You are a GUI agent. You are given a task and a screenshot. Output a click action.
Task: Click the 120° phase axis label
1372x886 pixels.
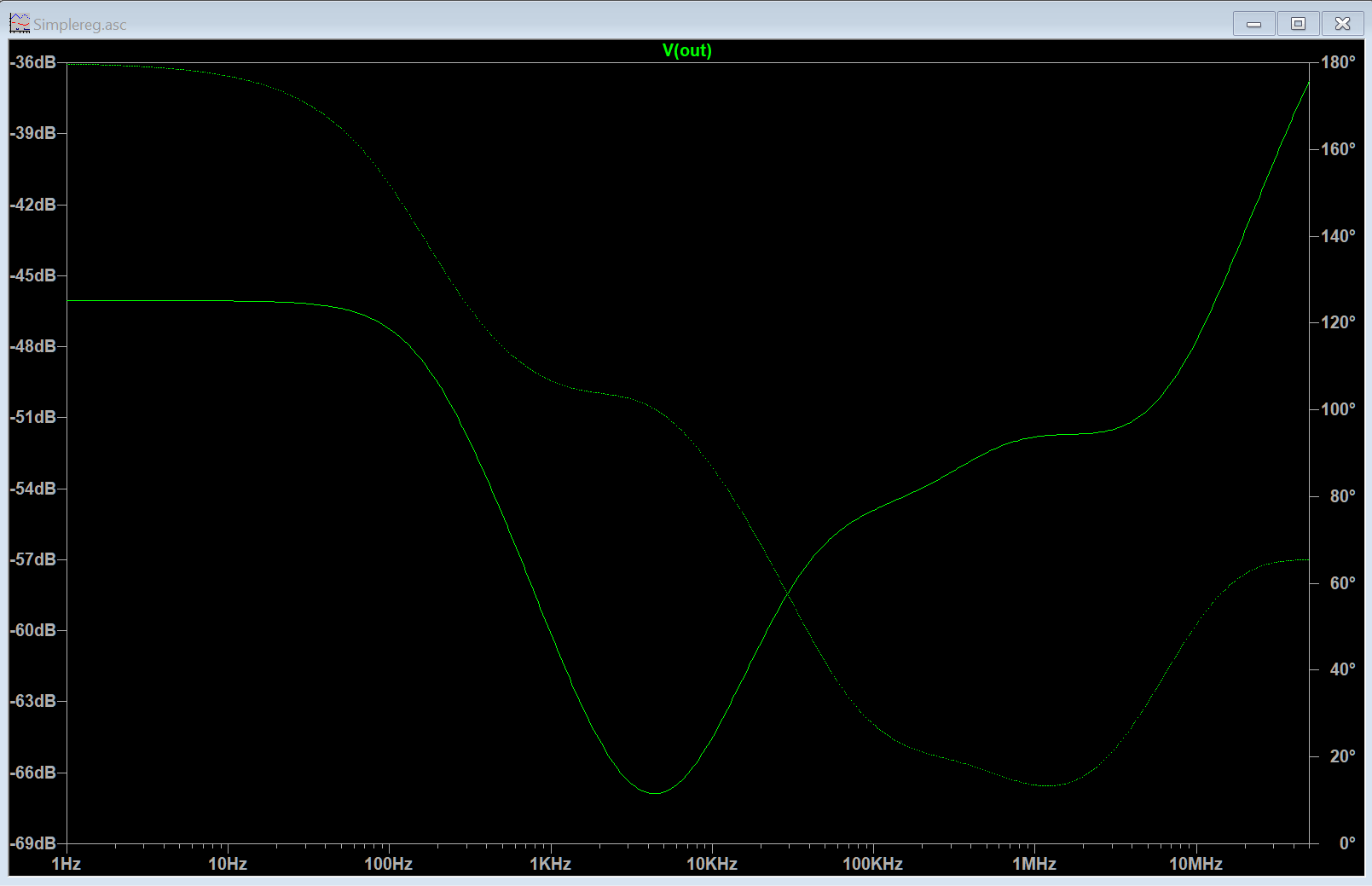click(1338, 322)
